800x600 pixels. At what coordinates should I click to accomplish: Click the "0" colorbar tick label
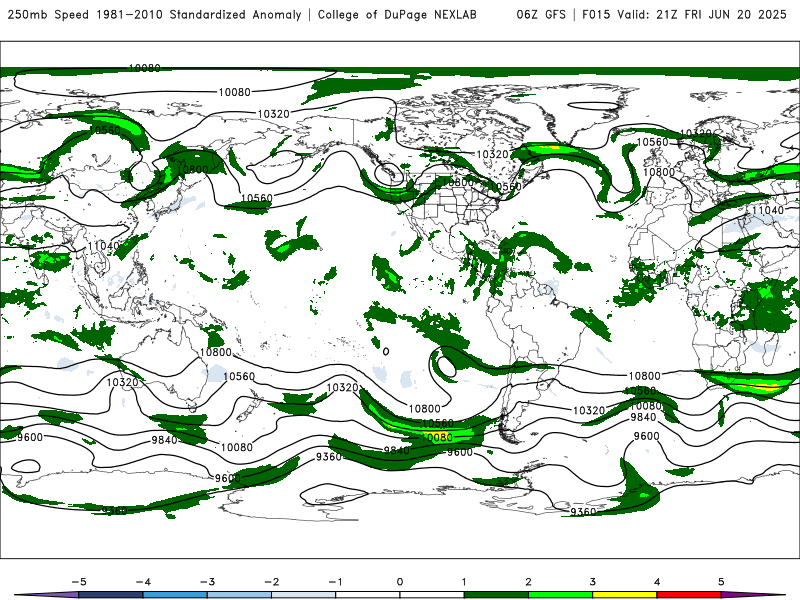coord(399,582)
